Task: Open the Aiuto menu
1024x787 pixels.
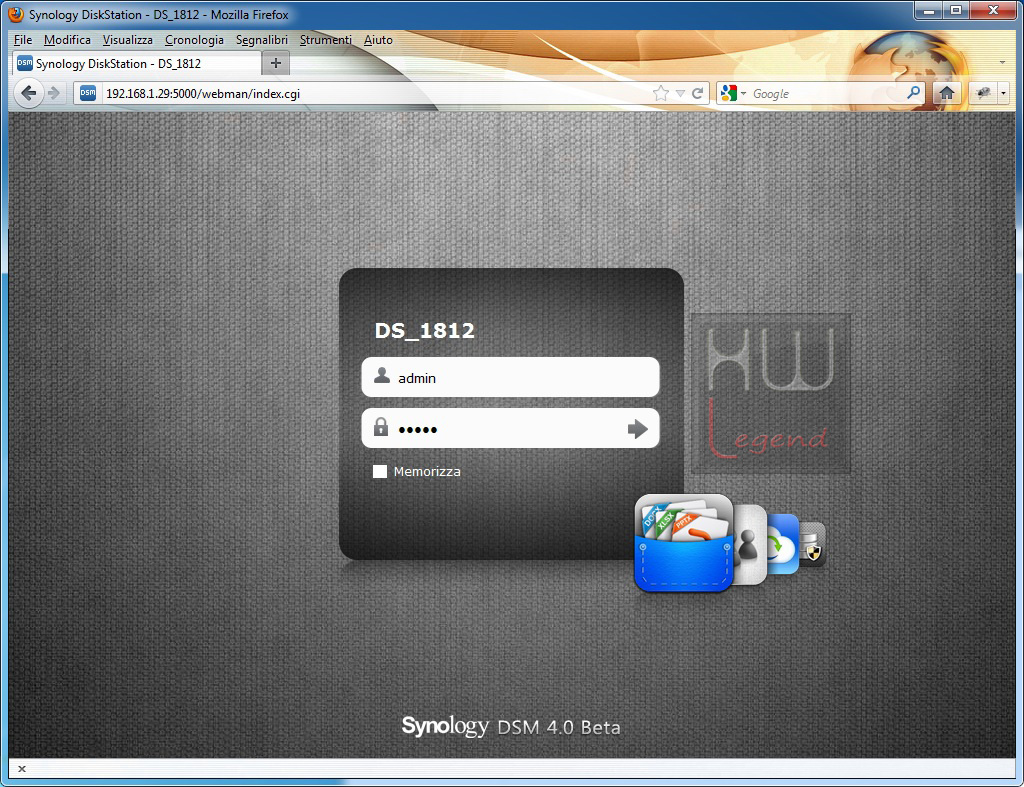Action: click(x=378, y=40)
